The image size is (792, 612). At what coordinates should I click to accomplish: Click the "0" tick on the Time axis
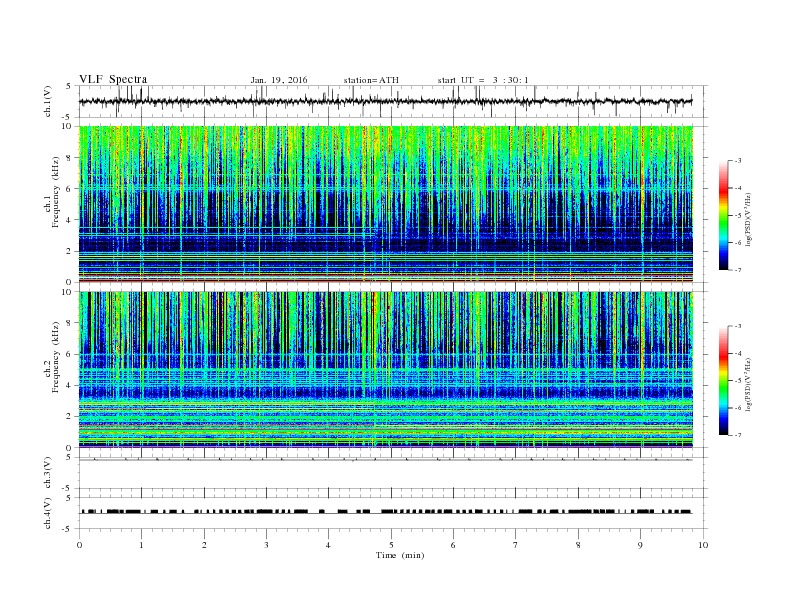pos(79,545)
